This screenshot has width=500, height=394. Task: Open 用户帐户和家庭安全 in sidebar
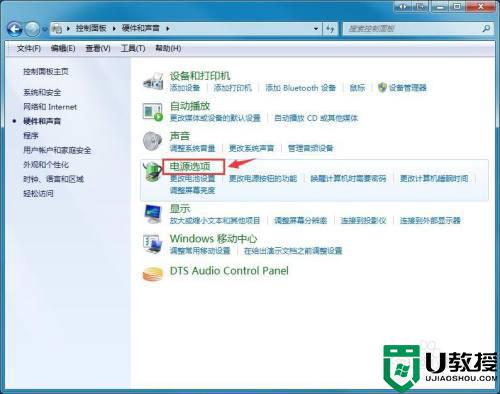[x=57, y=150]
